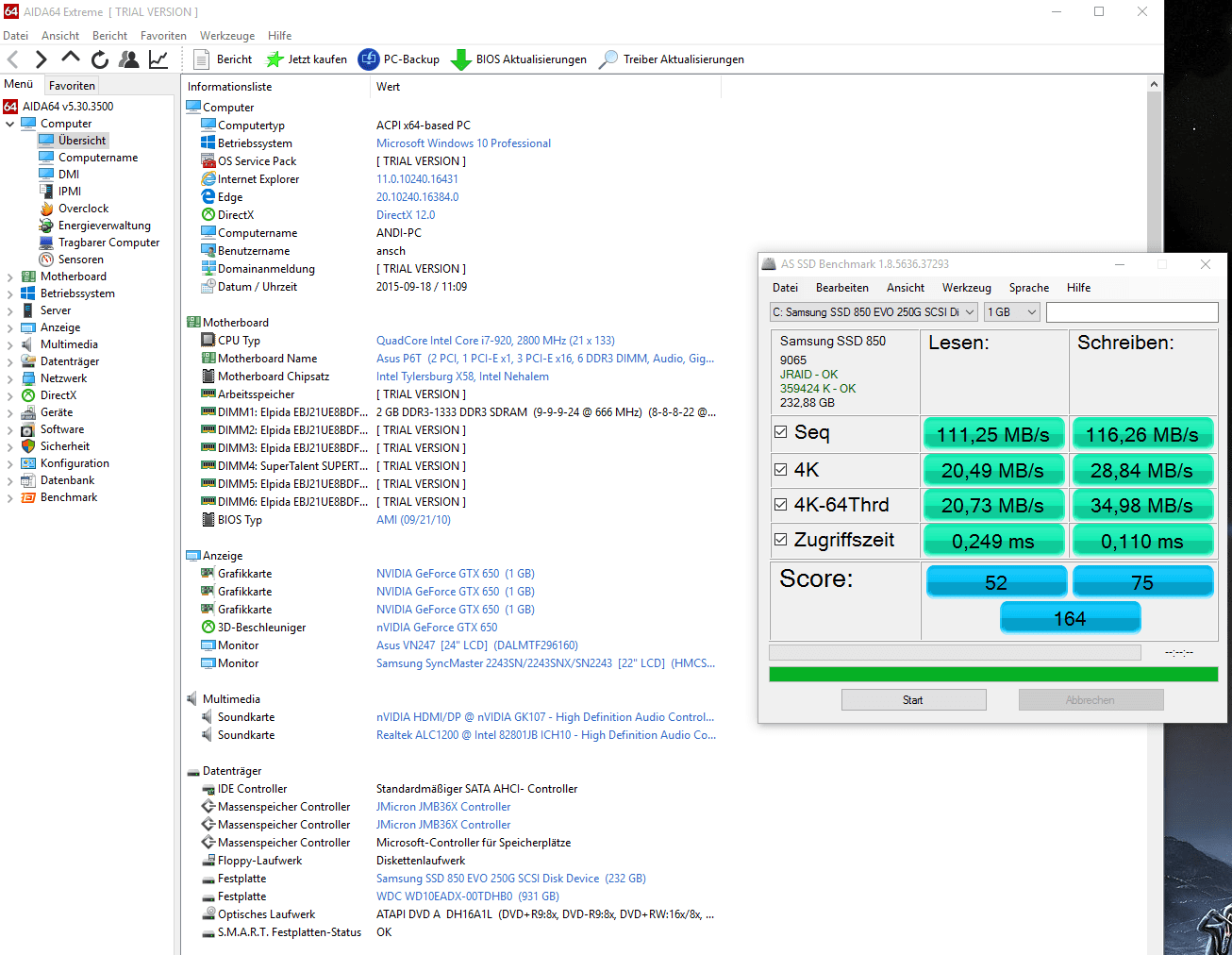This screenshot has width=1232, height=955.
Task: Click the Informationsliste column header
Action: 276,87
